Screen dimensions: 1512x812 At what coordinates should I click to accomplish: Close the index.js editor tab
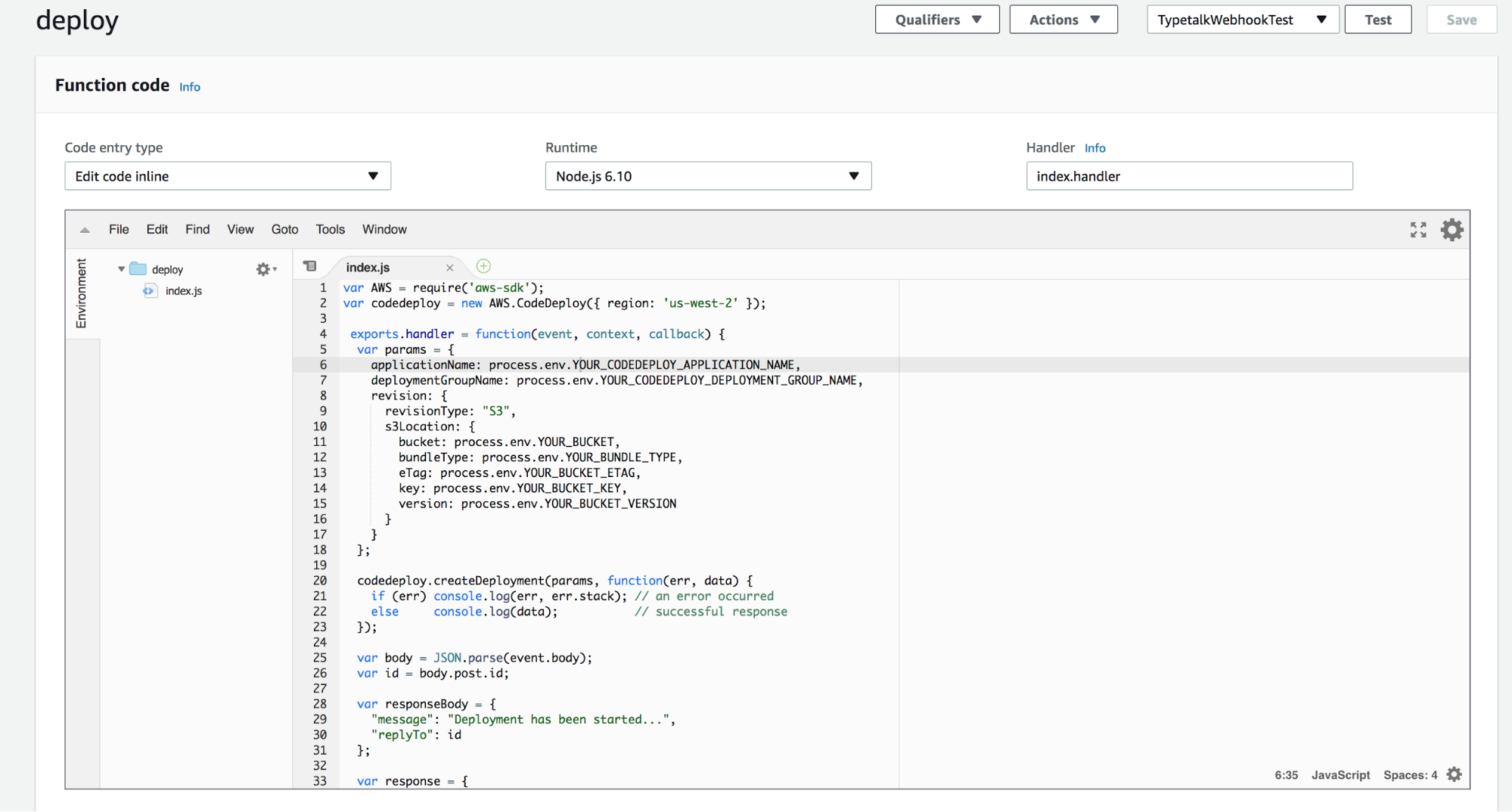(449, 268)
